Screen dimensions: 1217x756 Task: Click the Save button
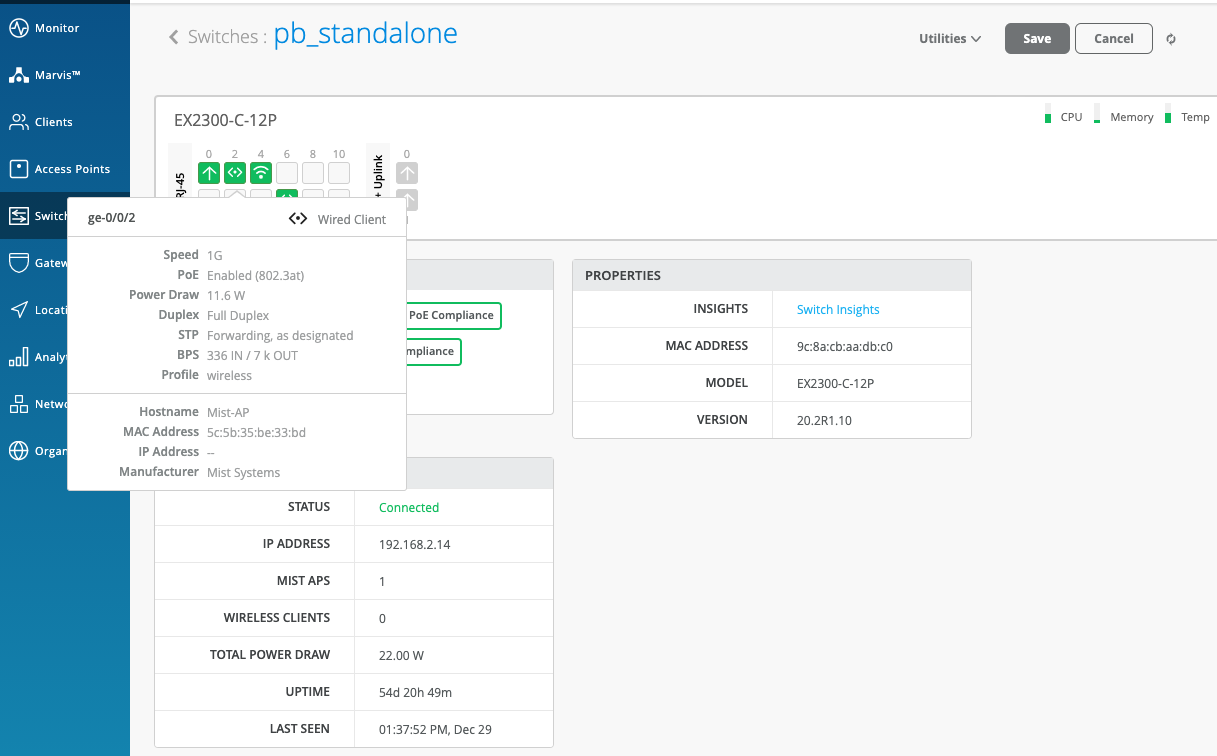[x=1037, y=39]
